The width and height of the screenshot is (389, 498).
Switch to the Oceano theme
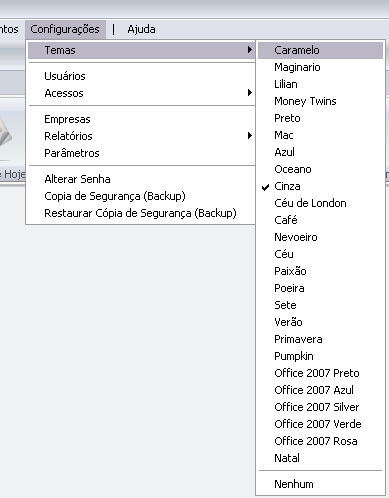click(x=320, y=169)
